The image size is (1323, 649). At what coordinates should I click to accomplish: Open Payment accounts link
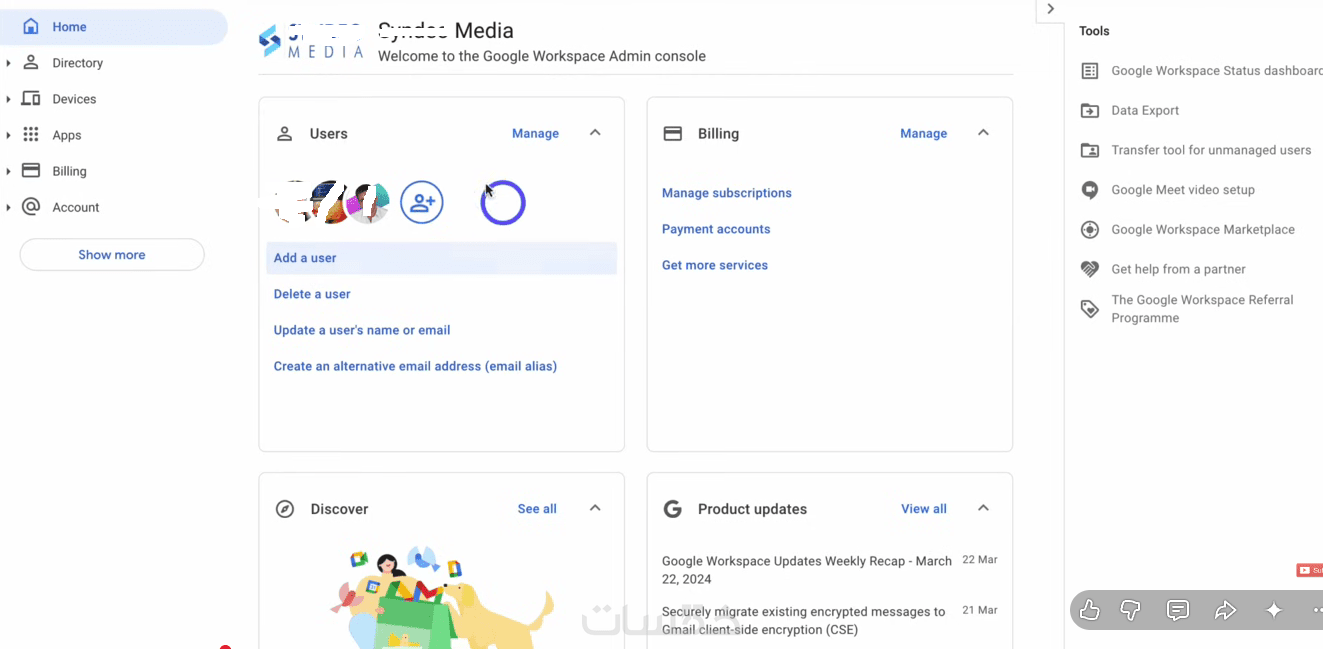click(x=716, y=229)
